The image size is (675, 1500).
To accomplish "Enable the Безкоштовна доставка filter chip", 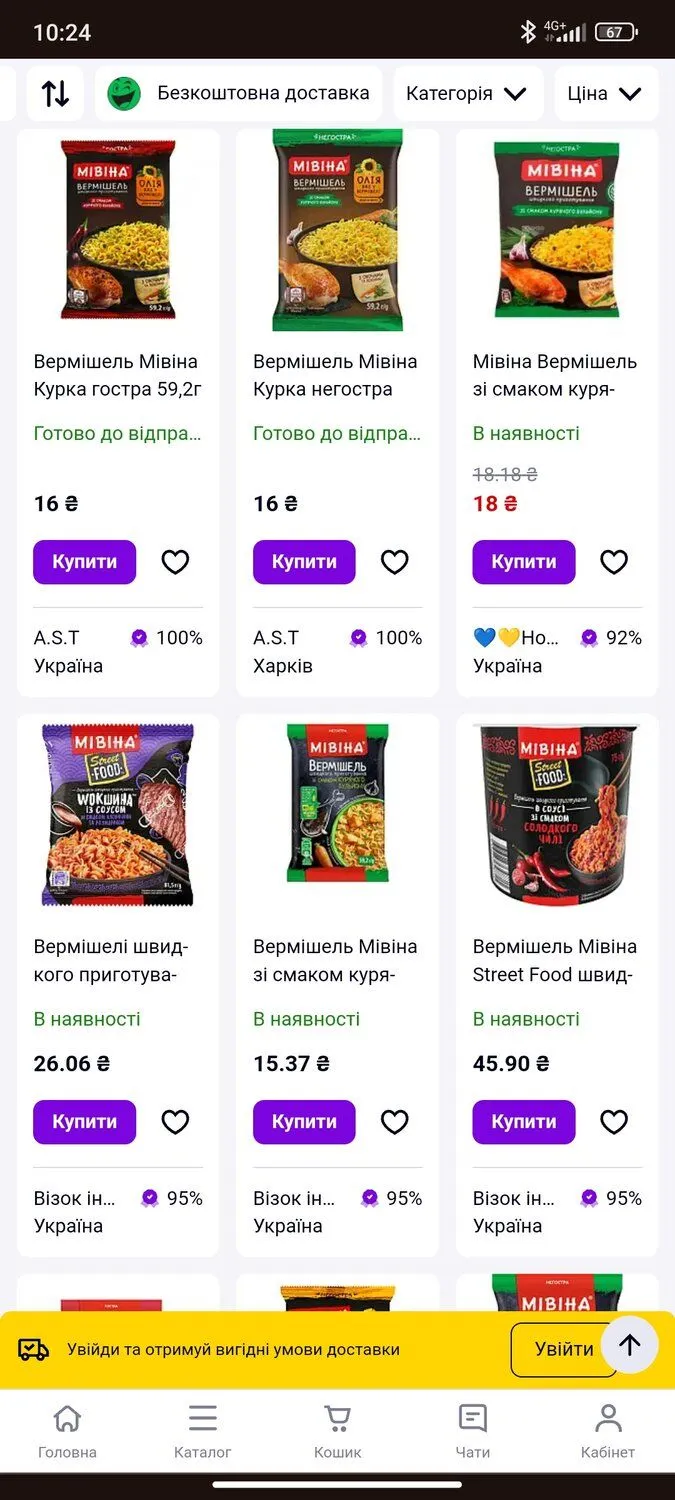I will 240,94.
